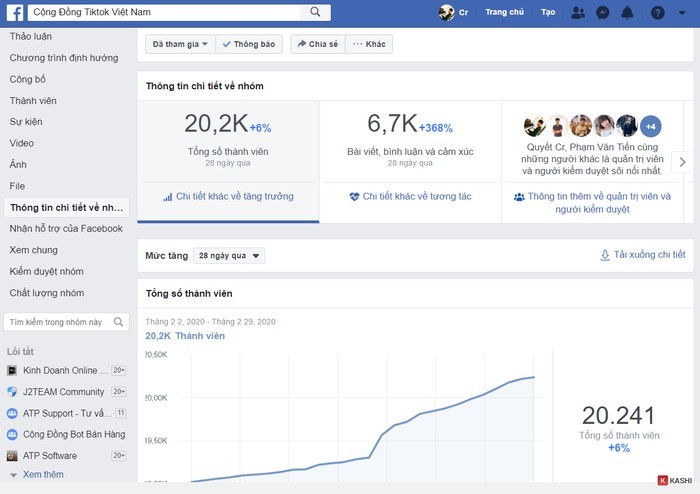Open Video in the sidebar
The image size is (700, 494).
[x=21, y=143]
